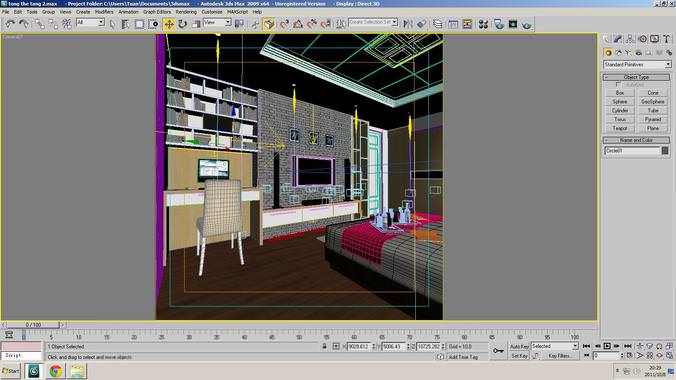
Task: Click the Teapot primitive button
Action: pyautogui.click(x=620, y=128)
